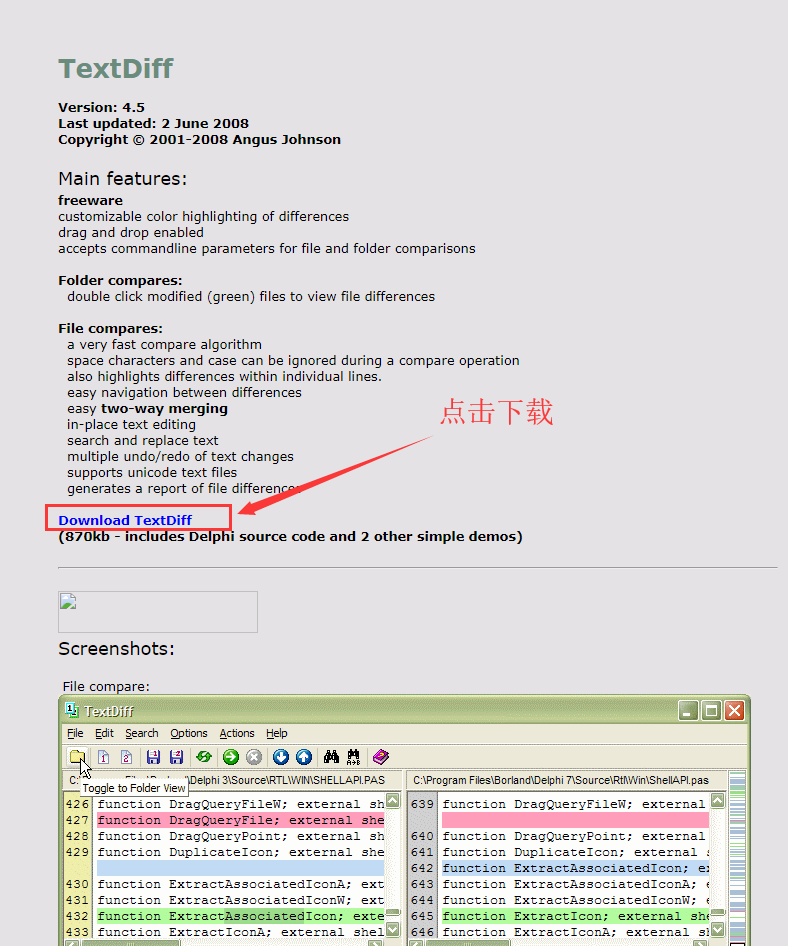Click right pane line 640 DragQueryPoint
The width and height of the screenshot is (788, 946).
pyautogui.click(x=576, y=836)
